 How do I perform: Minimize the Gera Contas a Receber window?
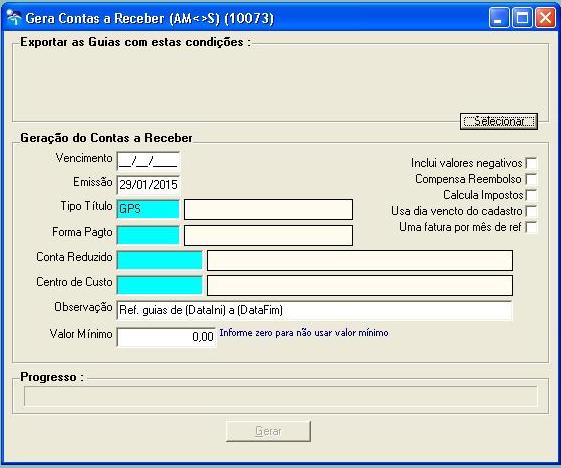coord(499,18)
